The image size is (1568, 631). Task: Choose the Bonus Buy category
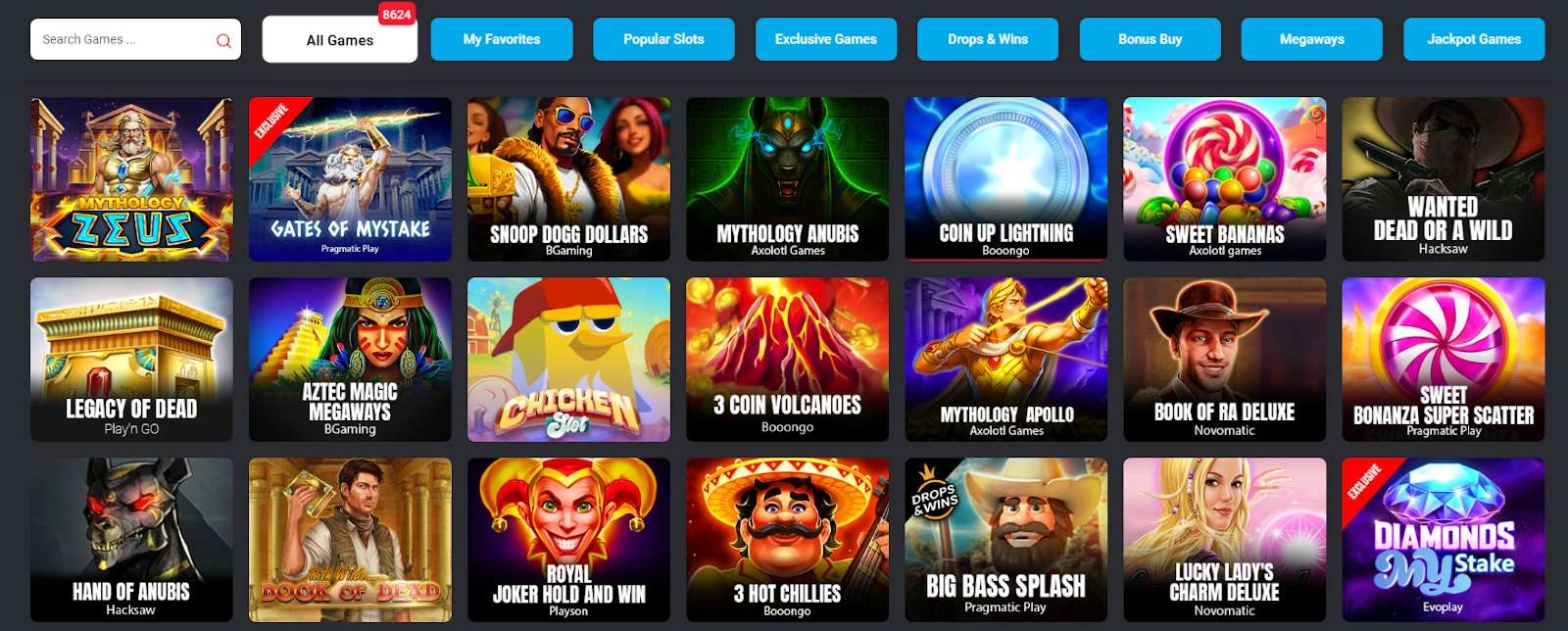pos(1151,39)
